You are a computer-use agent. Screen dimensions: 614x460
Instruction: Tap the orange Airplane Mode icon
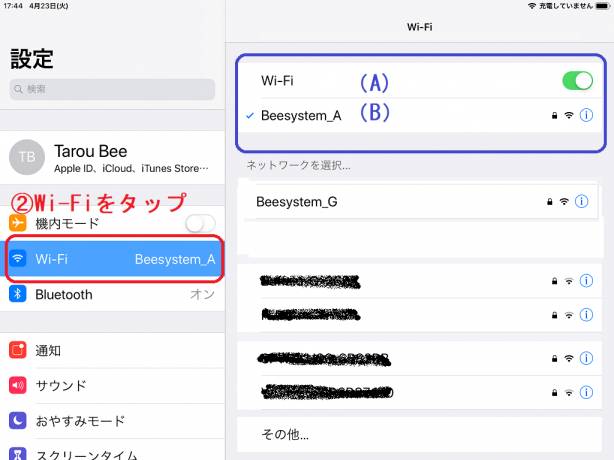click(x=18, y=223)
